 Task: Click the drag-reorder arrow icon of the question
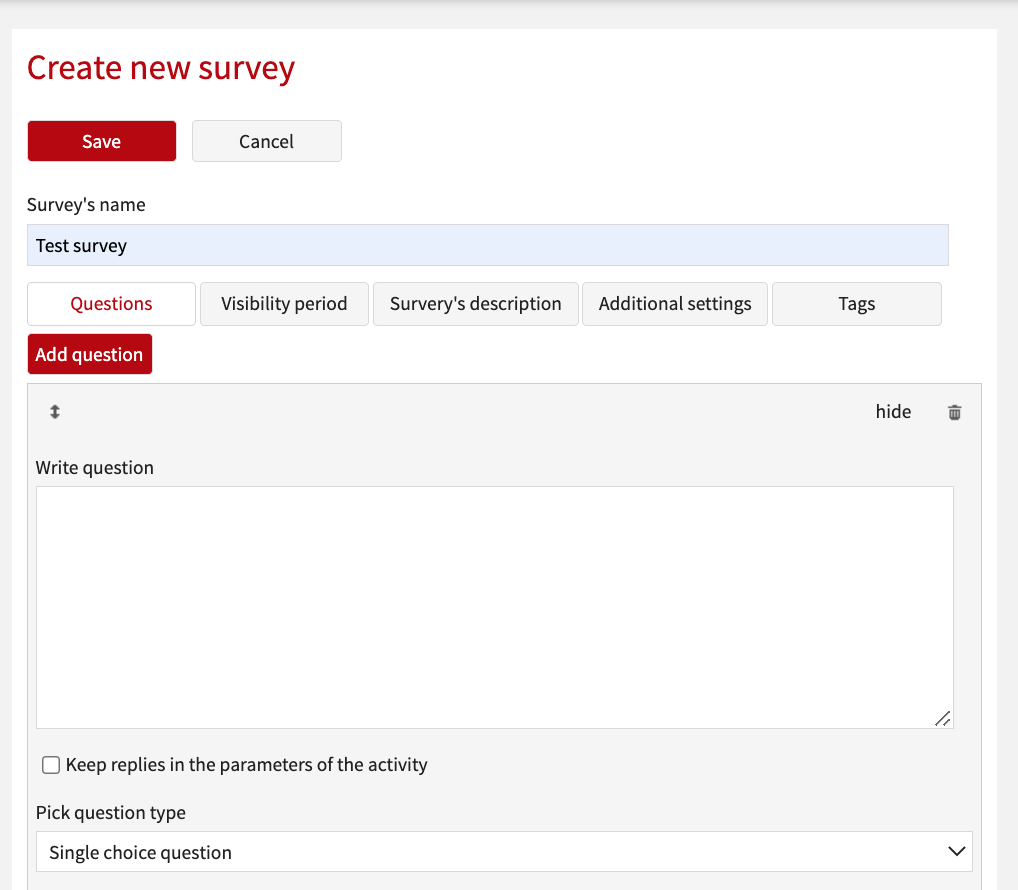pos(55,412)
